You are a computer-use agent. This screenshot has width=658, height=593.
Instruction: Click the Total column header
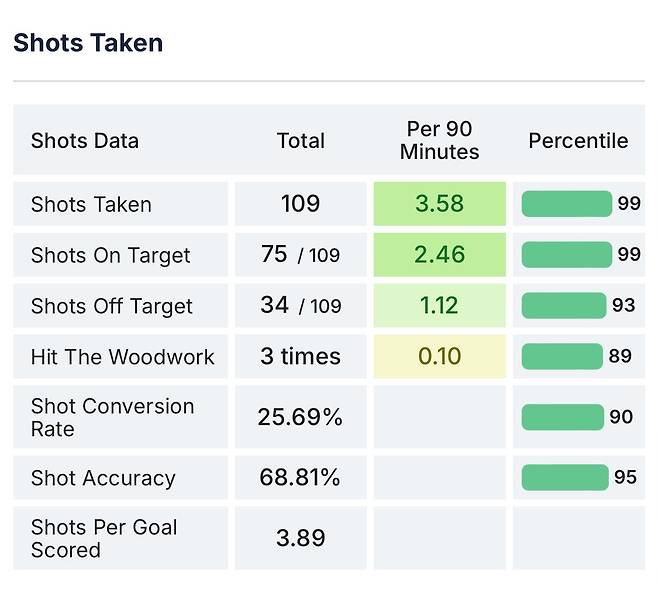tap(301, 141)
